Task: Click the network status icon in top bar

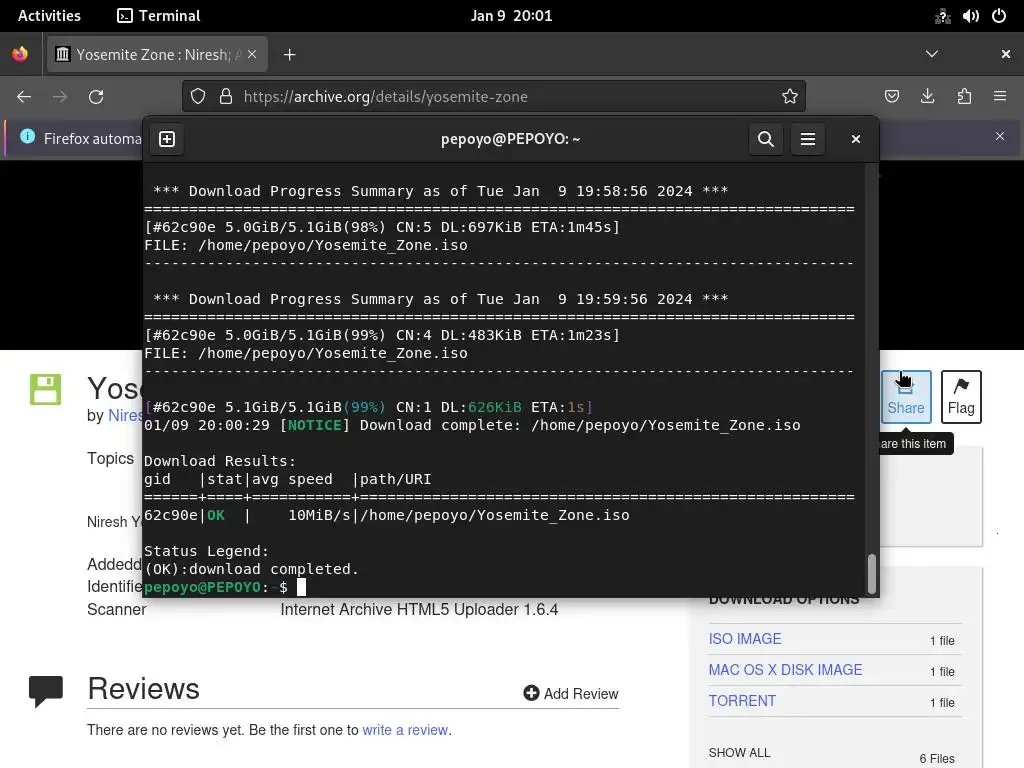Action: (x=942, y=16)
